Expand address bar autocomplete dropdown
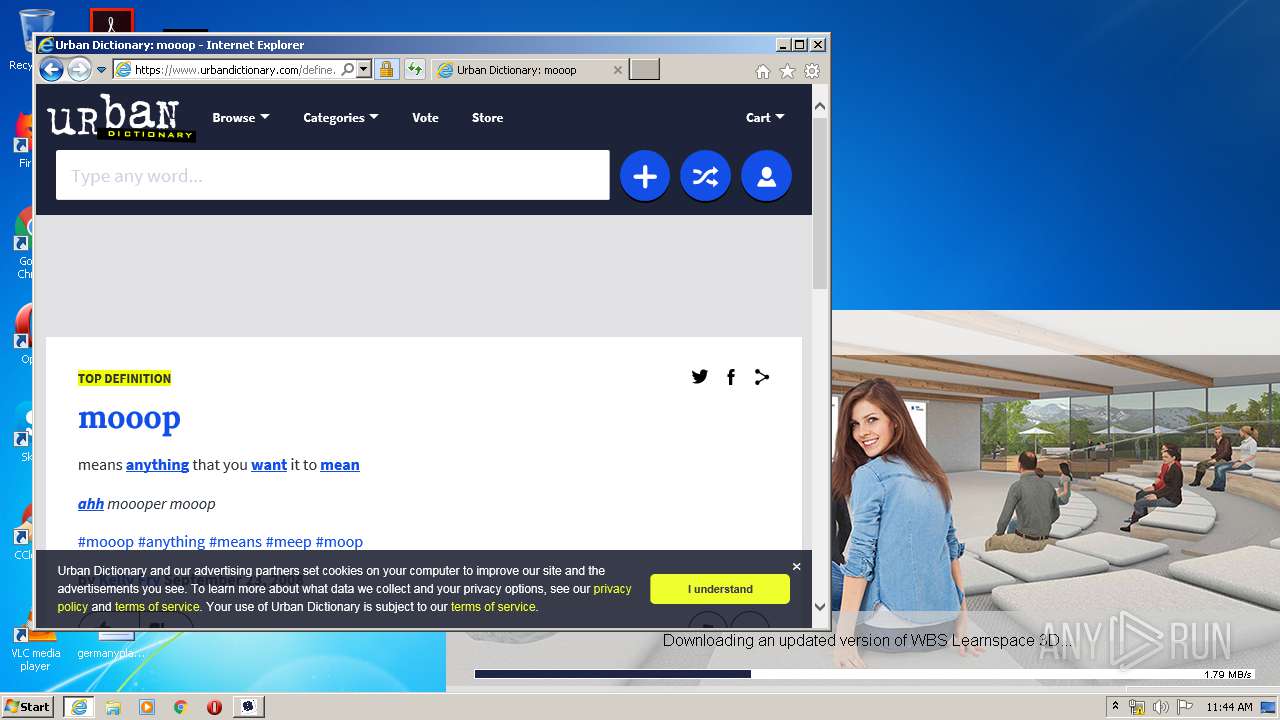1280x720 pixels. click(364, 70)
